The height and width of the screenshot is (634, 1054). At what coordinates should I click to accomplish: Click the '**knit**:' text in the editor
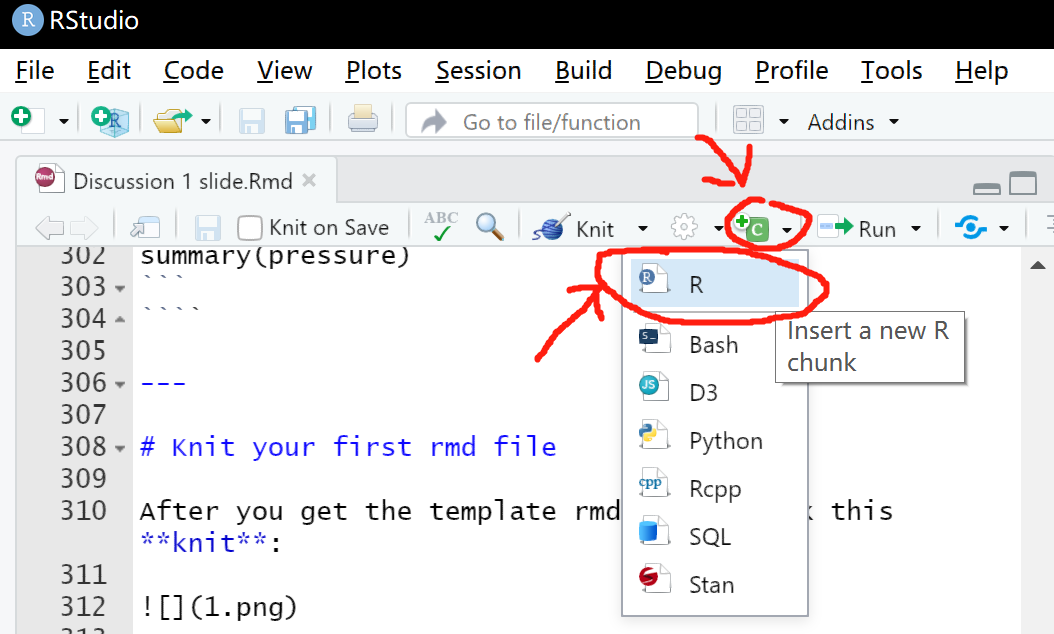pos(211,543)
